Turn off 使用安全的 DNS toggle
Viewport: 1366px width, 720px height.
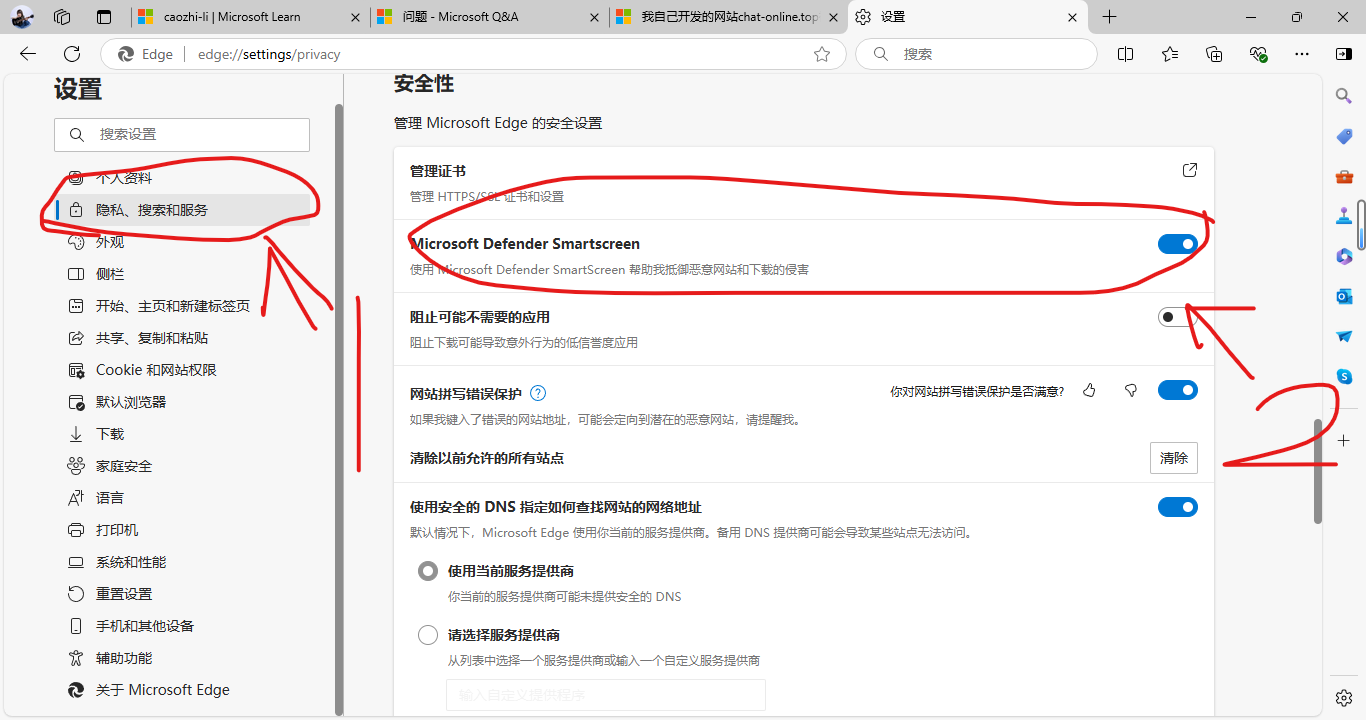[1178, 507]
